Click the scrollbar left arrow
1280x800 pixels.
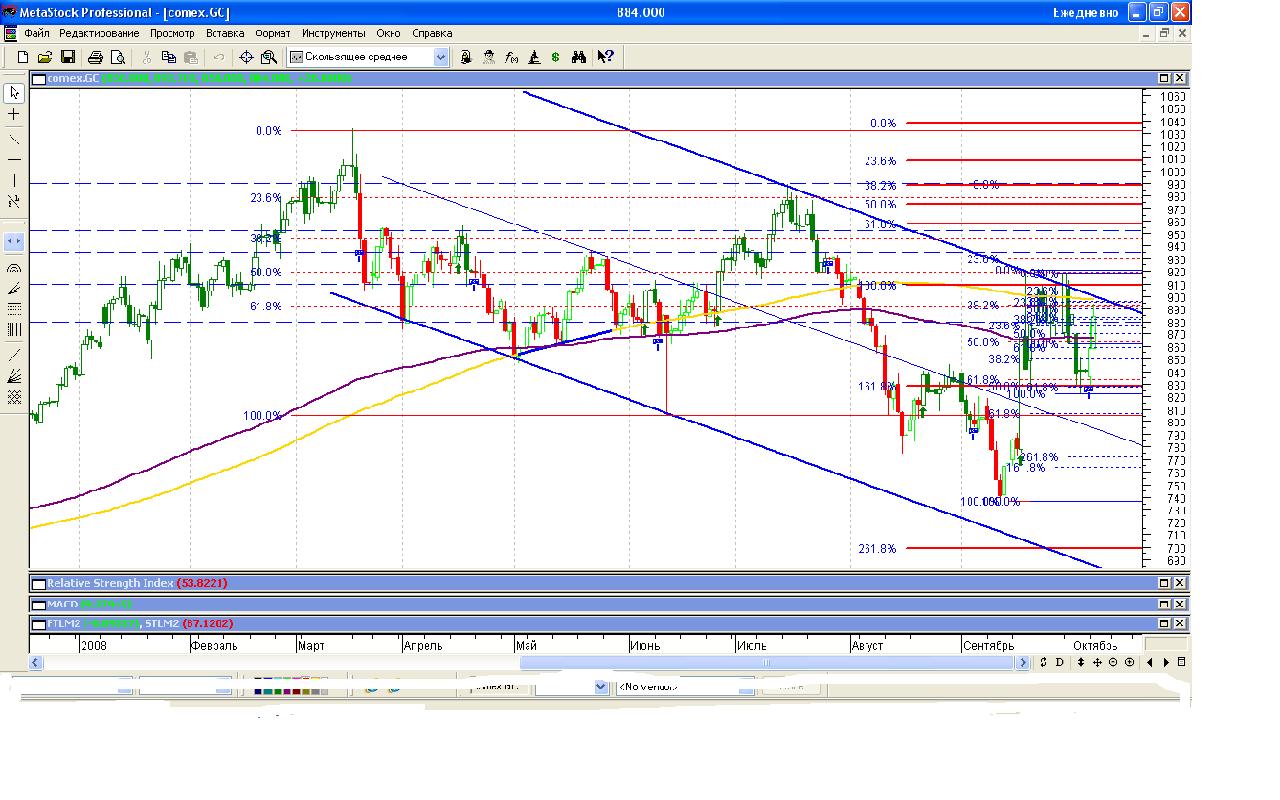[x=37, y=662]
